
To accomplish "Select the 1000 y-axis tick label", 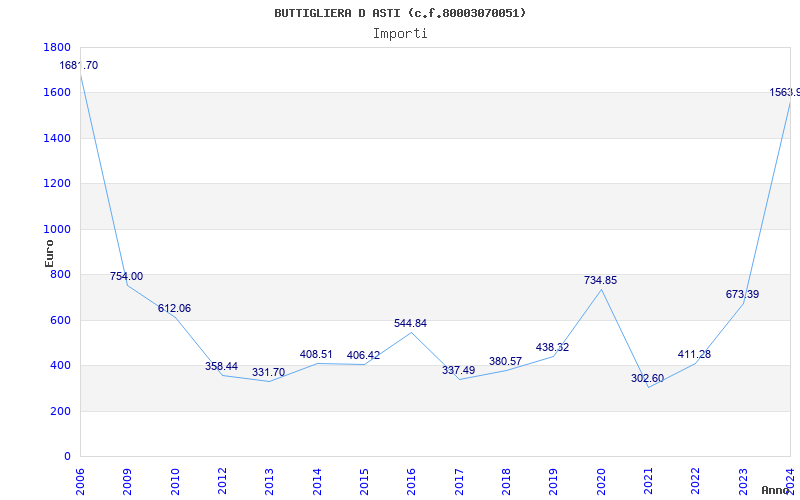I will tap(57, 230).
